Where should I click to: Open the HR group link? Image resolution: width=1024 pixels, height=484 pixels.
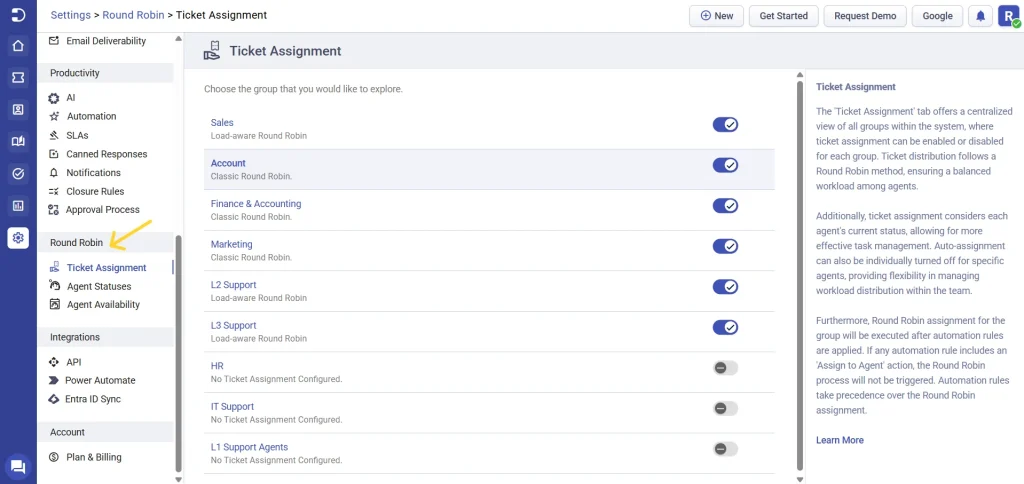[217, 366]
